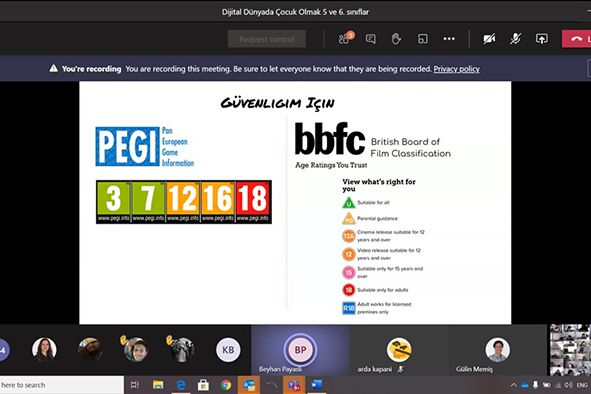This screenshot has height=394, width=591.
Task: Click the bbfc logo on the slide
Action: click(330, 139)
